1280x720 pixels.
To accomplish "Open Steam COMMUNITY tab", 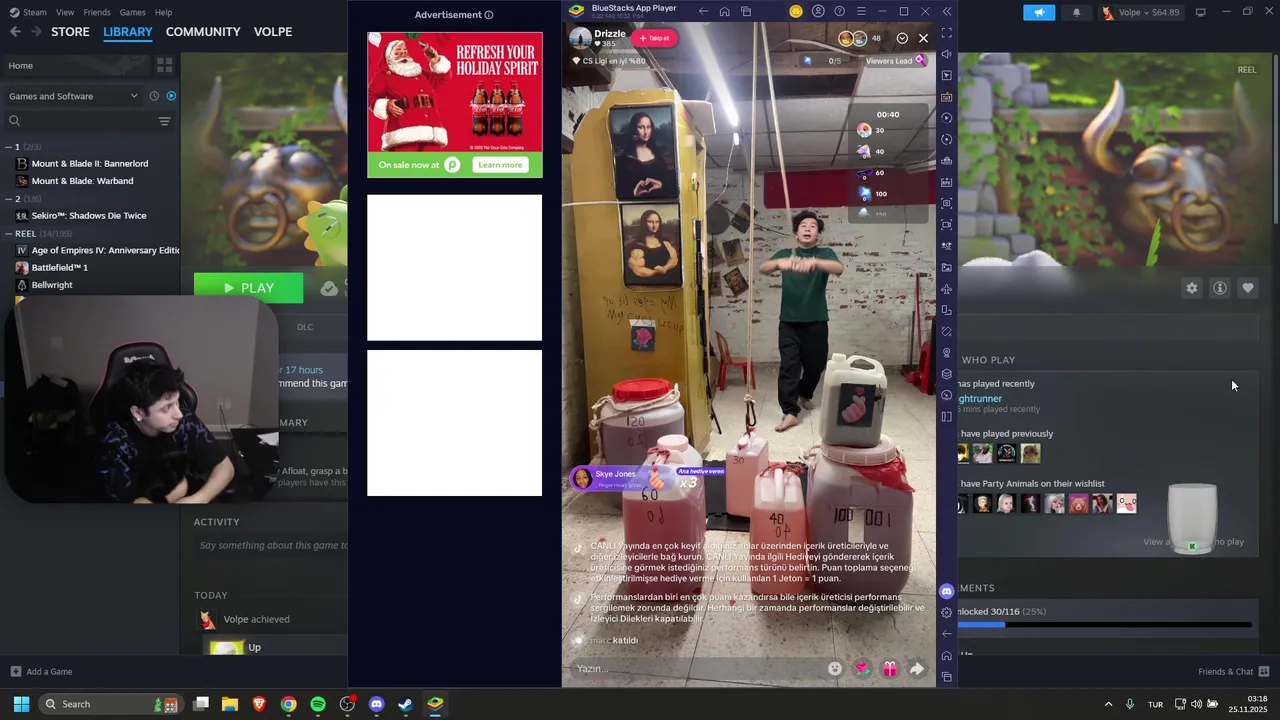I will tap(203, 32).
